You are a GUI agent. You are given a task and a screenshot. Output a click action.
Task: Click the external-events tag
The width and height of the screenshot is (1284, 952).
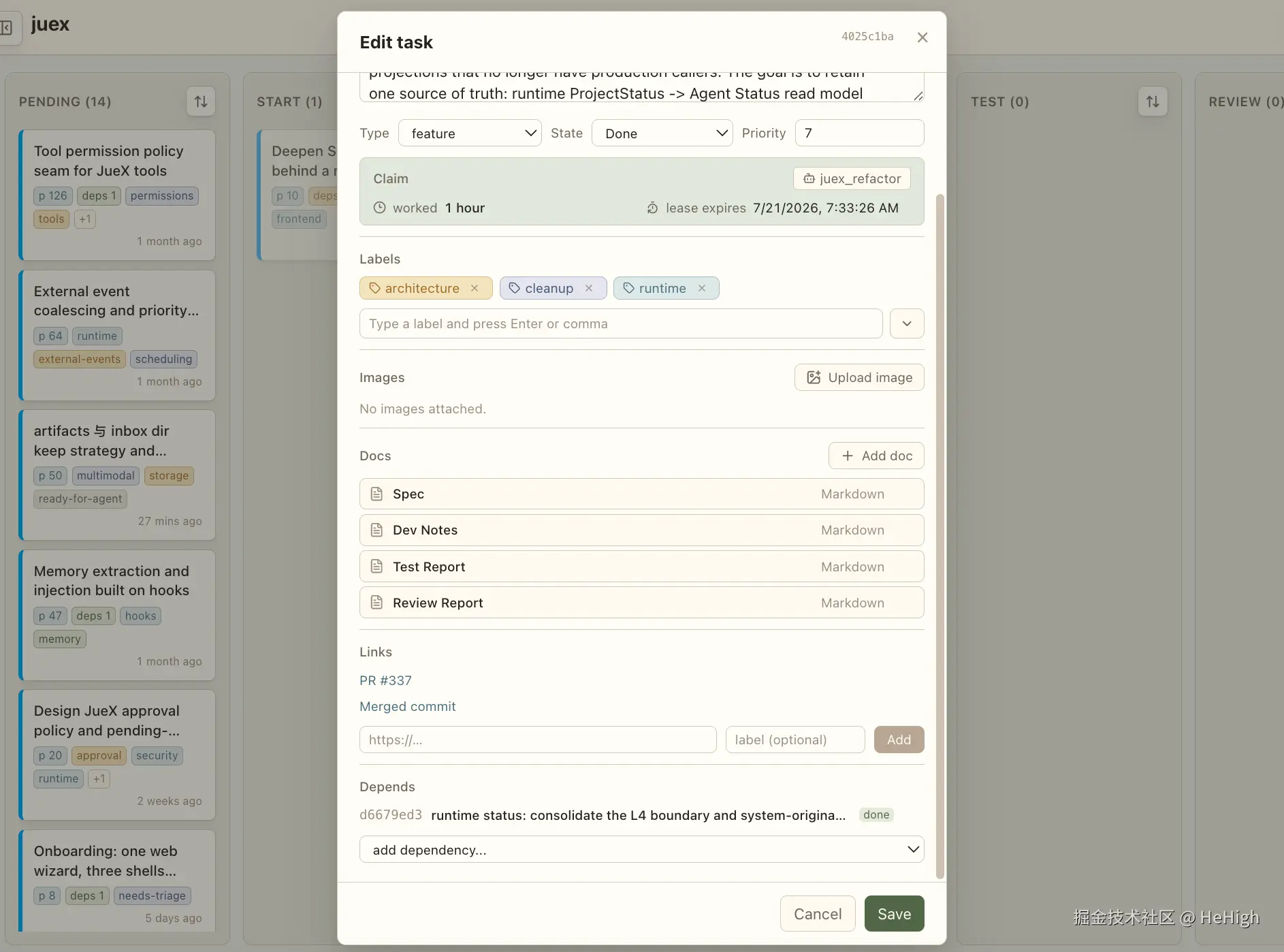click(x=80, y=359)
